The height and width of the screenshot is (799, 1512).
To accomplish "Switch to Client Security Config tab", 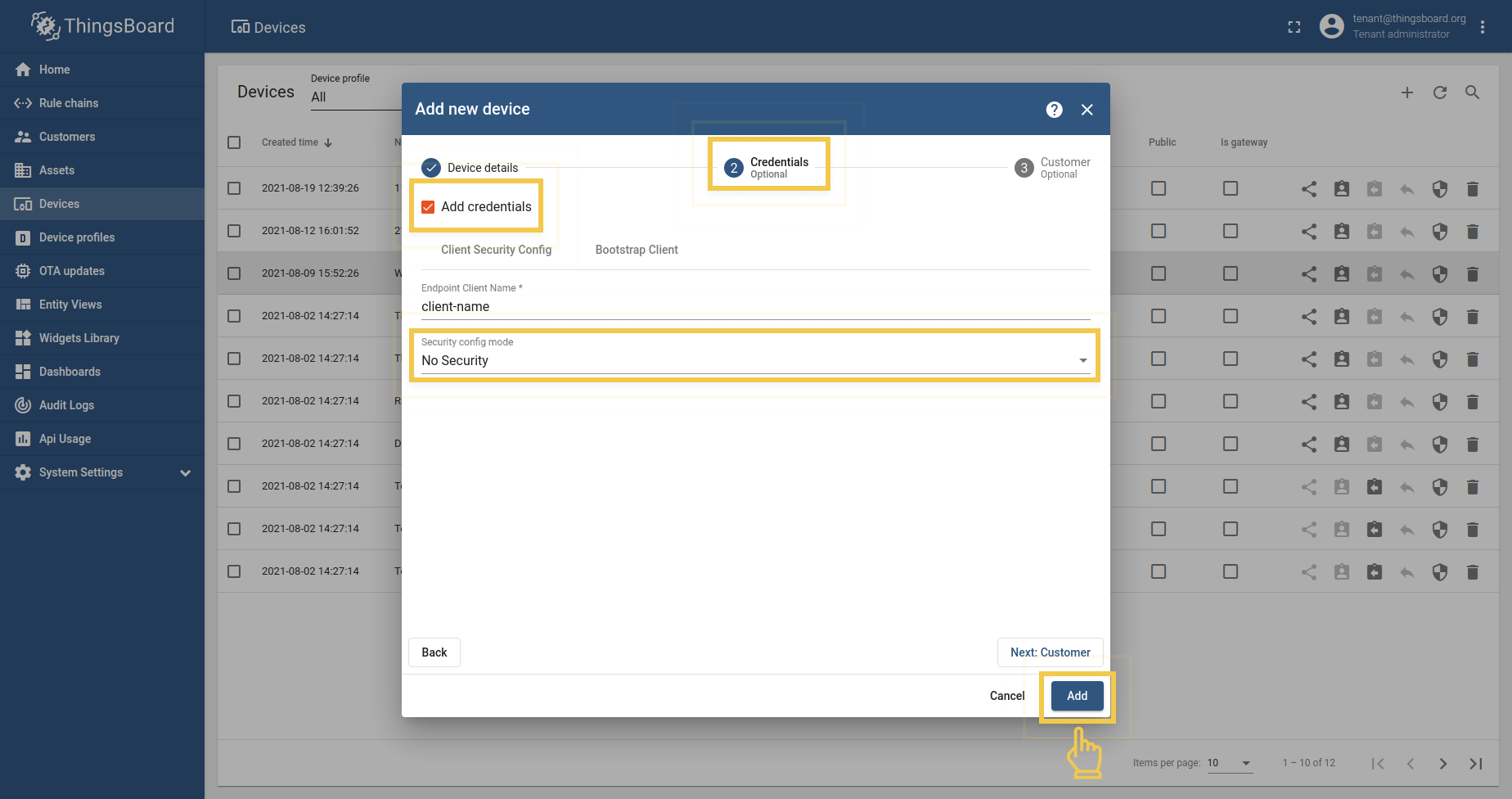I will point(496,250).
